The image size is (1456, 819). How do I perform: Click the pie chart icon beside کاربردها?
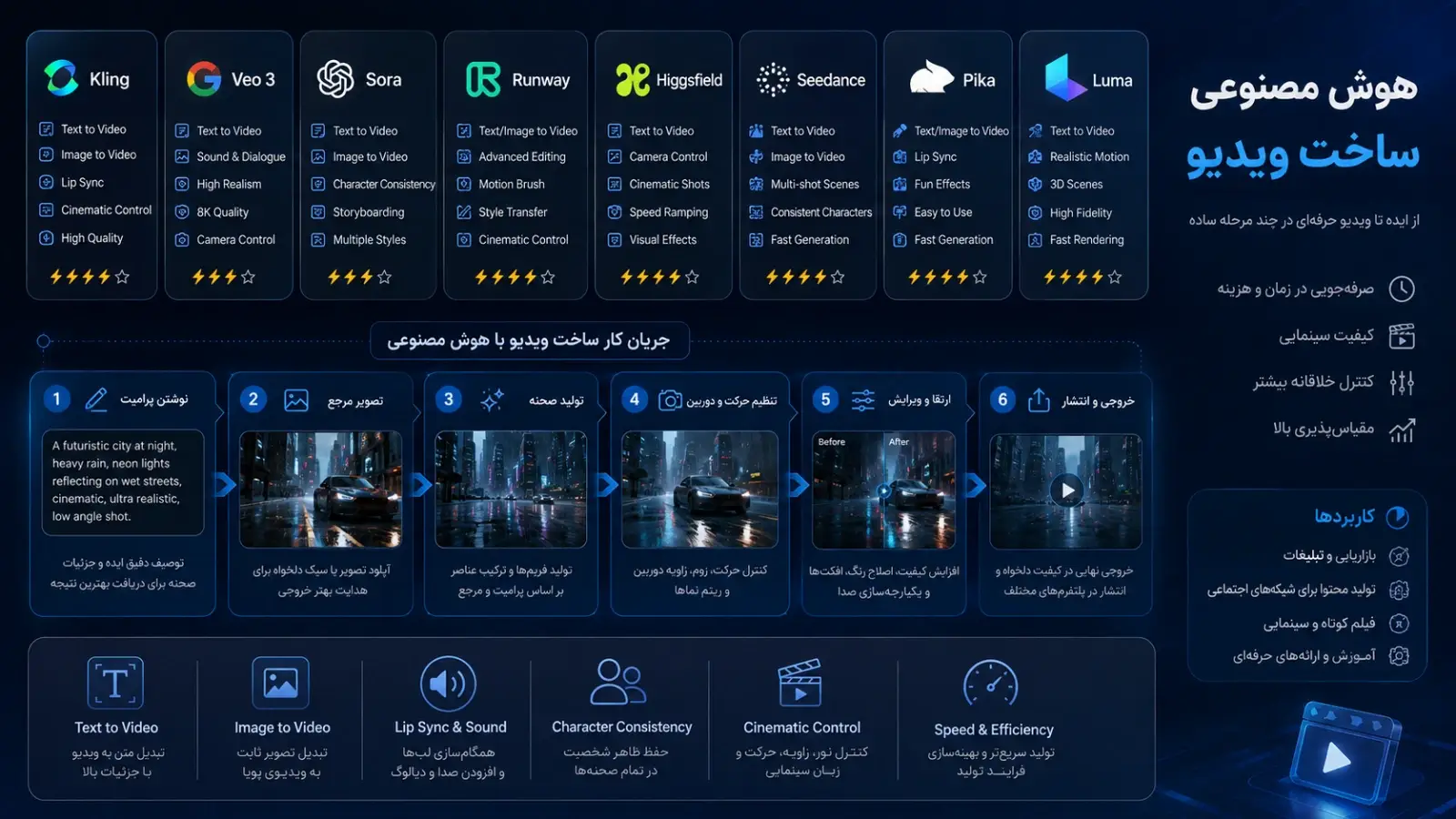click(1397, 517)
